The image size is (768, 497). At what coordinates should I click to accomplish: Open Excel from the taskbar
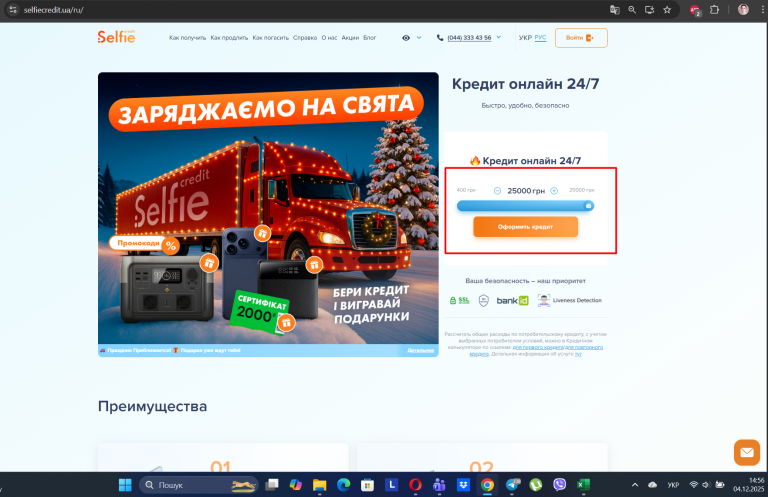point(583,485)
